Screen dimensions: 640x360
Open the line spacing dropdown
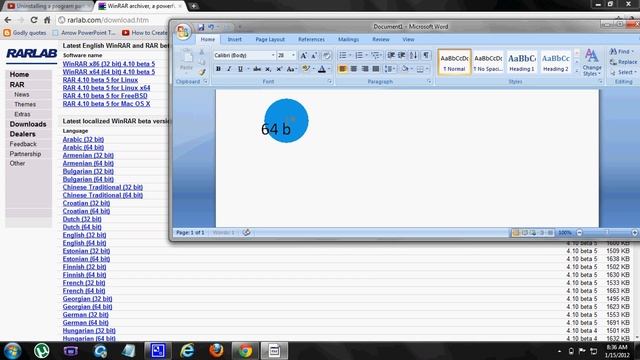coord(390,69)
